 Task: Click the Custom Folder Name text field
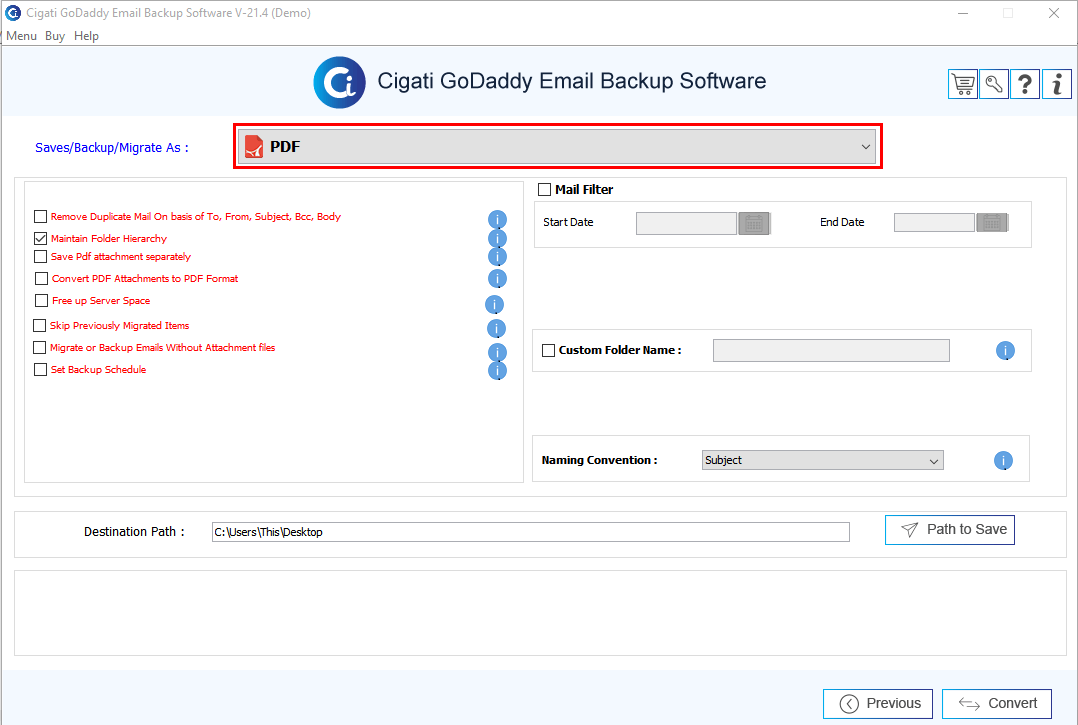[831, 350]
